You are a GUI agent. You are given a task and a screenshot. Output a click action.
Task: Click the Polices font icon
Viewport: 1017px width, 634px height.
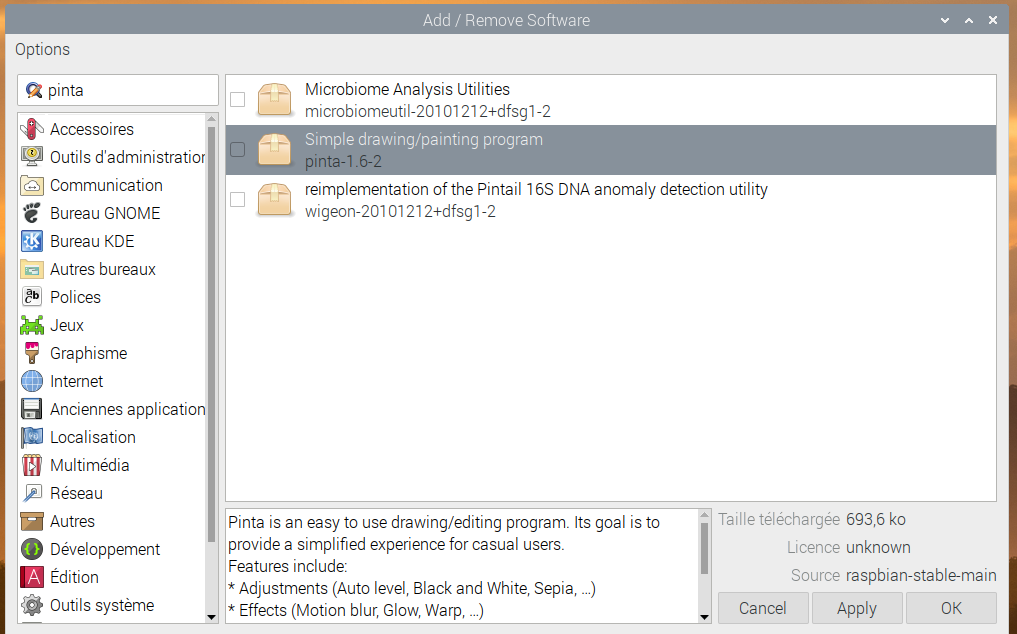(x=32, y=297)
